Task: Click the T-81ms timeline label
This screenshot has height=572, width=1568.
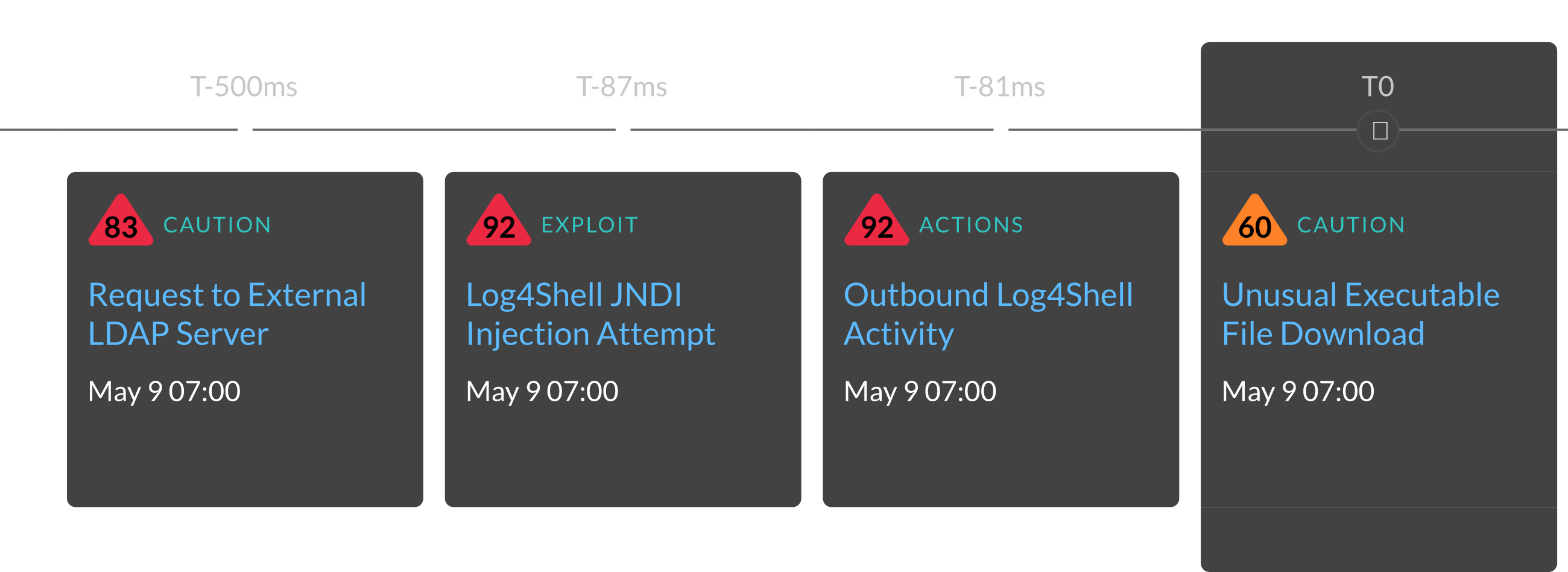Action: (x=999, y=86)
